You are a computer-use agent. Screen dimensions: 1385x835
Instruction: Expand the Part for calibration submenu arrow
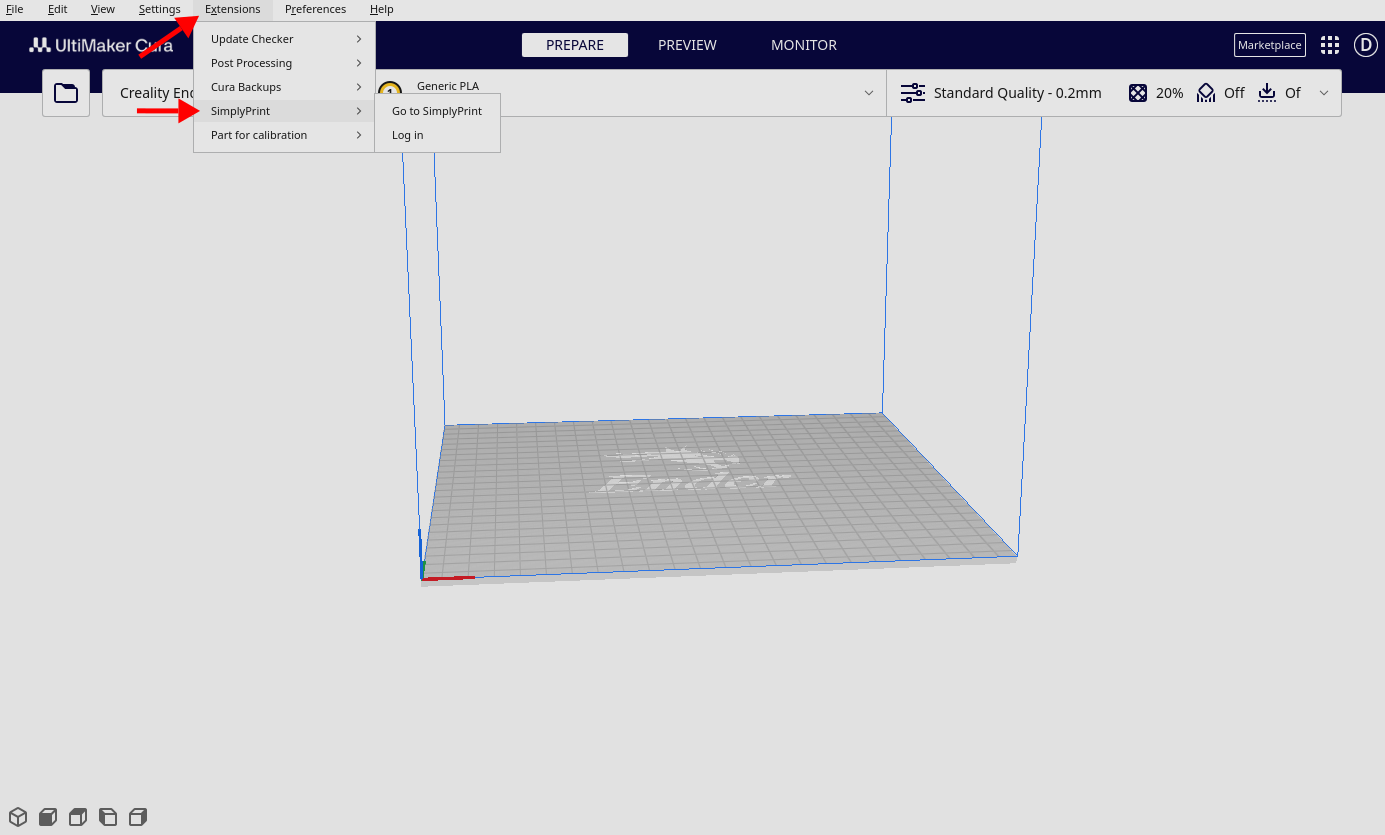(359, 135)
